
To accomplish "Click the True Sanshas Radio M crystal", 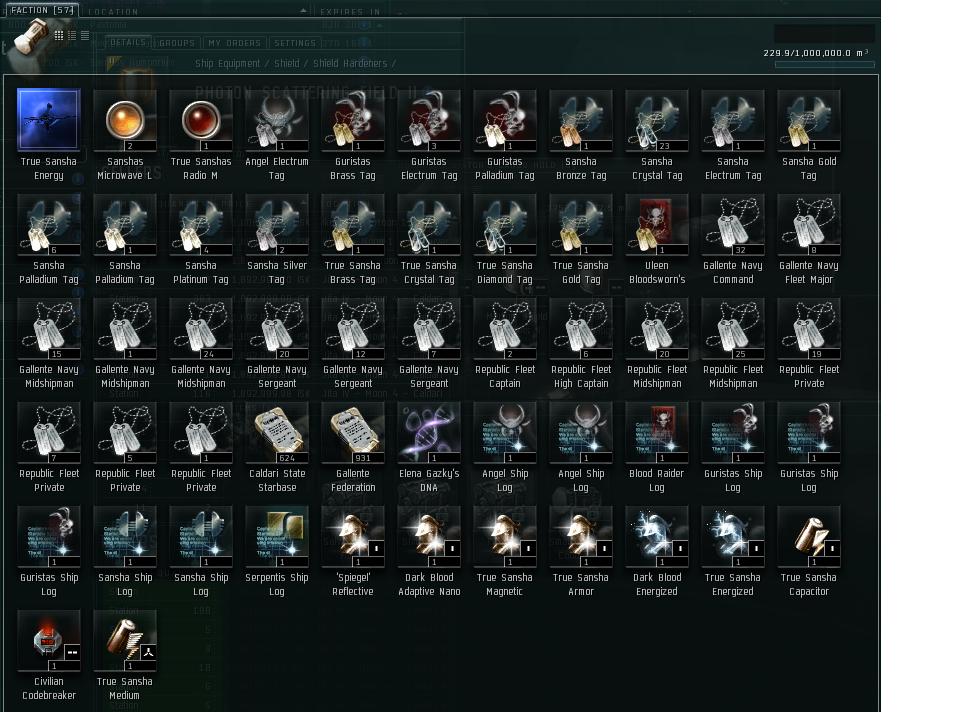I will click(x=201, y=120).
